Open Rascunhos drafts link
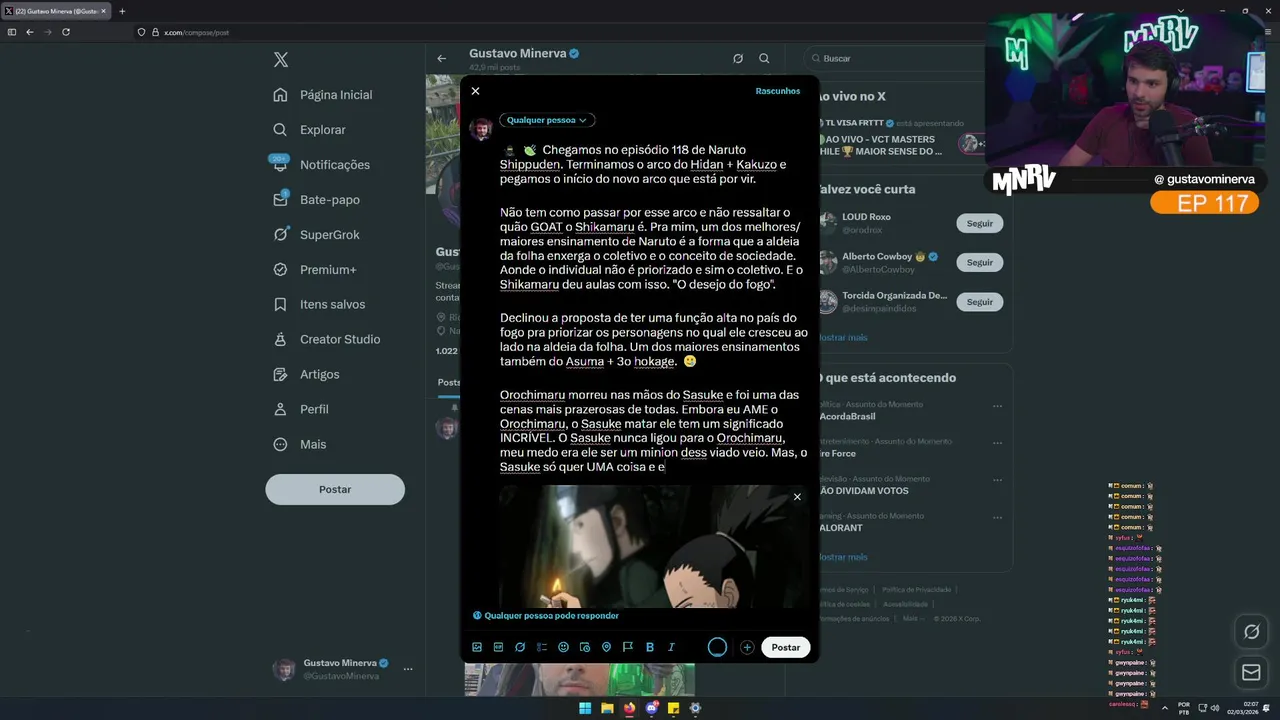The height and width of the screenshot is (720, 1280). click(x=777, y=91)
